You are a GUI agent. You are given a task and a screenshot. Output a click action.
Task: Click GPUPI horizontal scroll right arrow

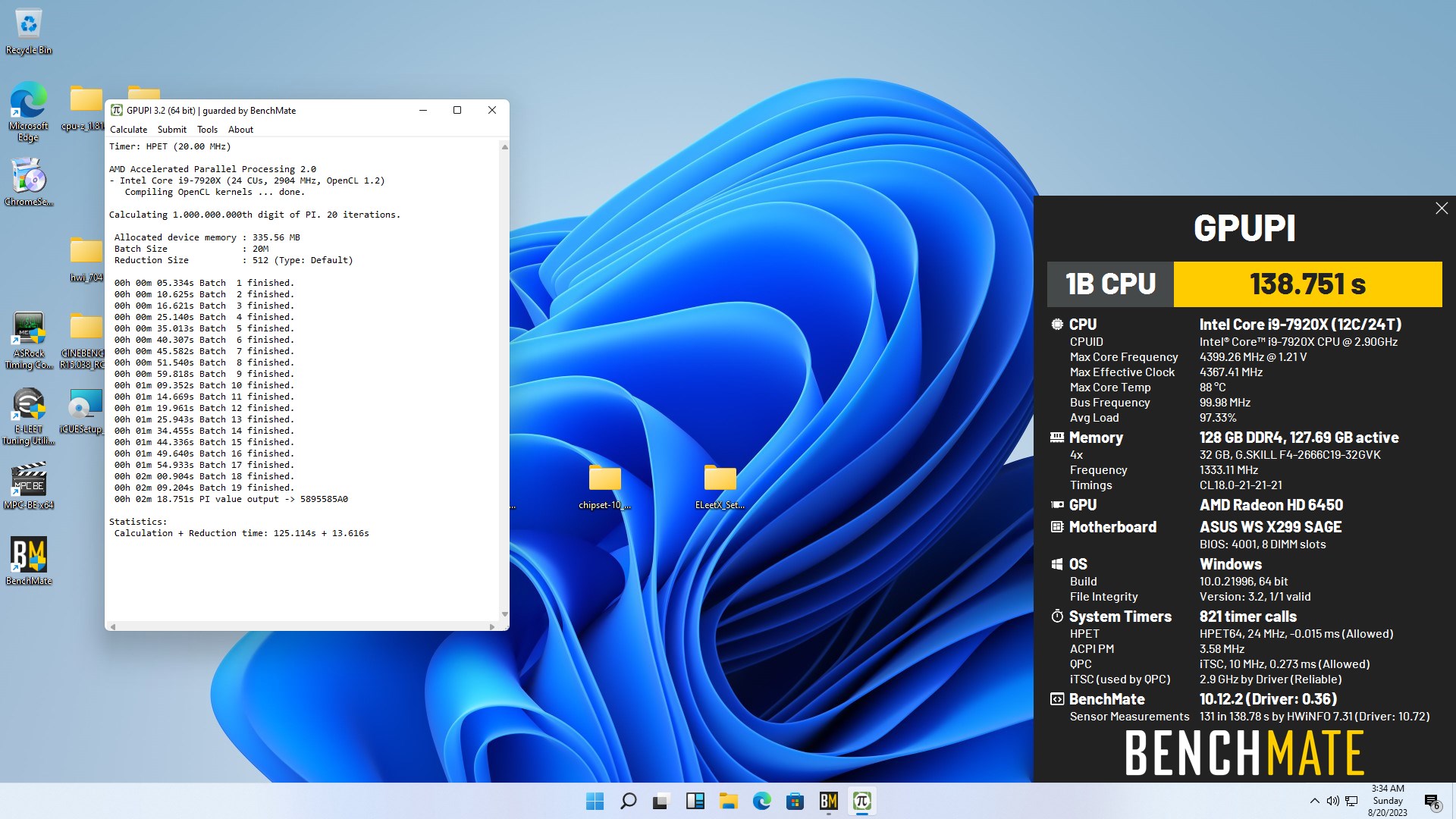492,626
